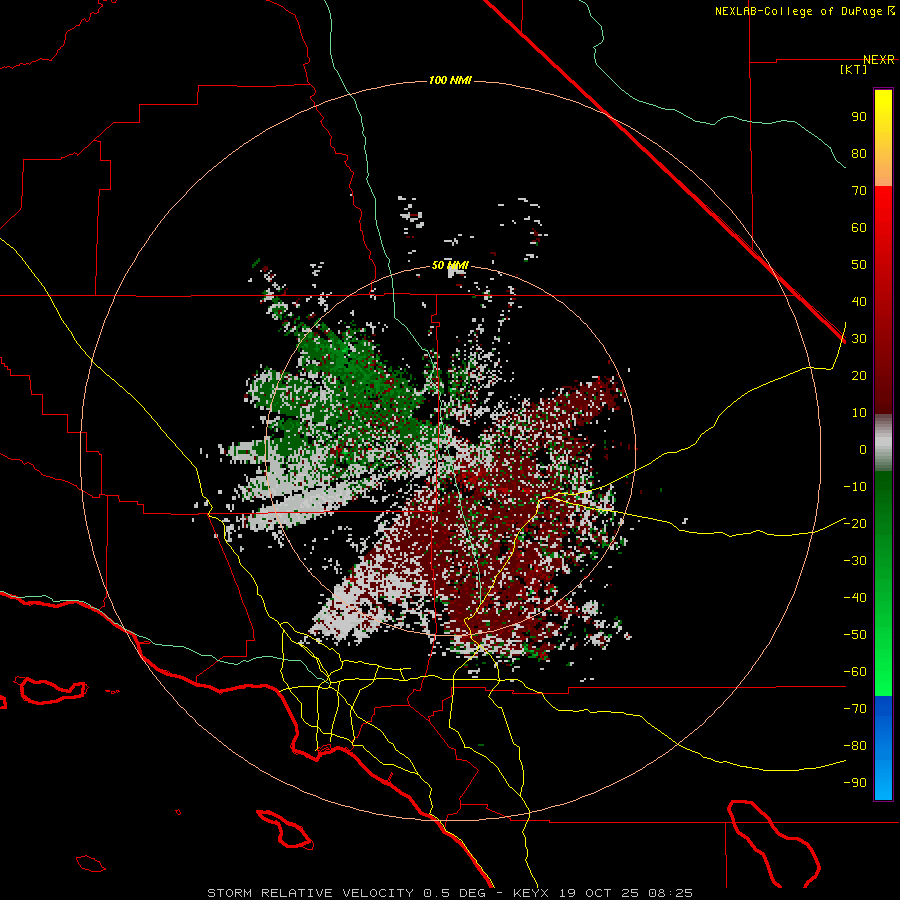Click the 80 value on the color scale
The width and height of the screenshot is (900, 900).
coord(859,153)
